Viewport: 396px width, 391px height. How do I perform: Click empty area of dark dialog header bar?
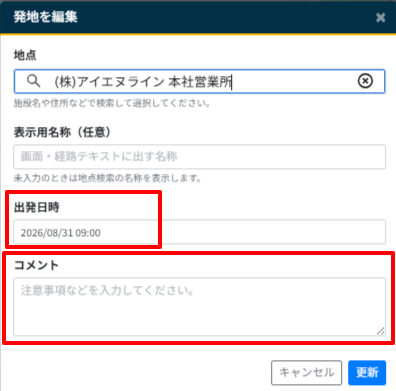pyautogui.click(x=227, y=17)
